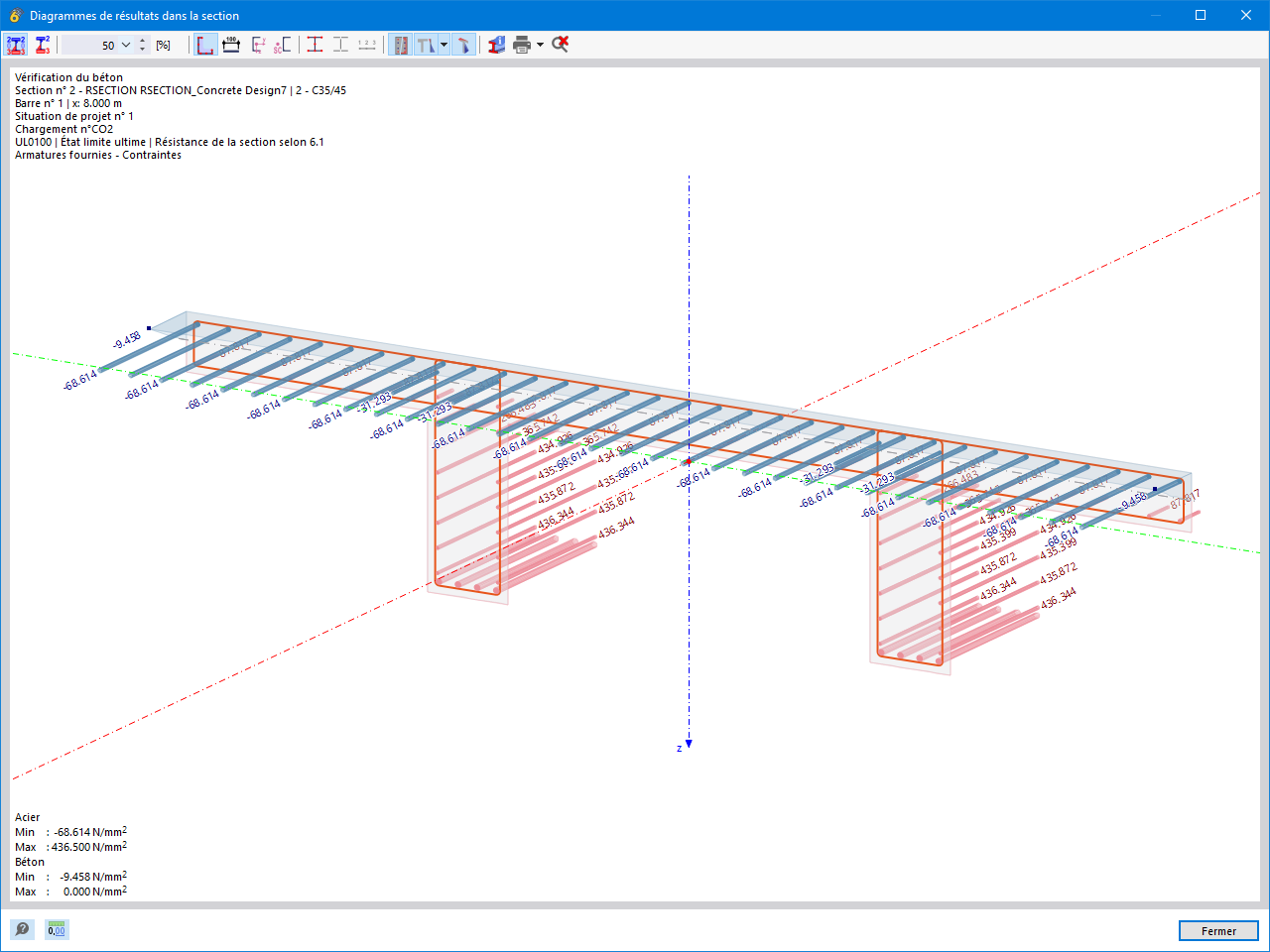This screenshot has height=952, width=1270.
Task: Click the T-section result diagram icon
Action: point(426,45)
